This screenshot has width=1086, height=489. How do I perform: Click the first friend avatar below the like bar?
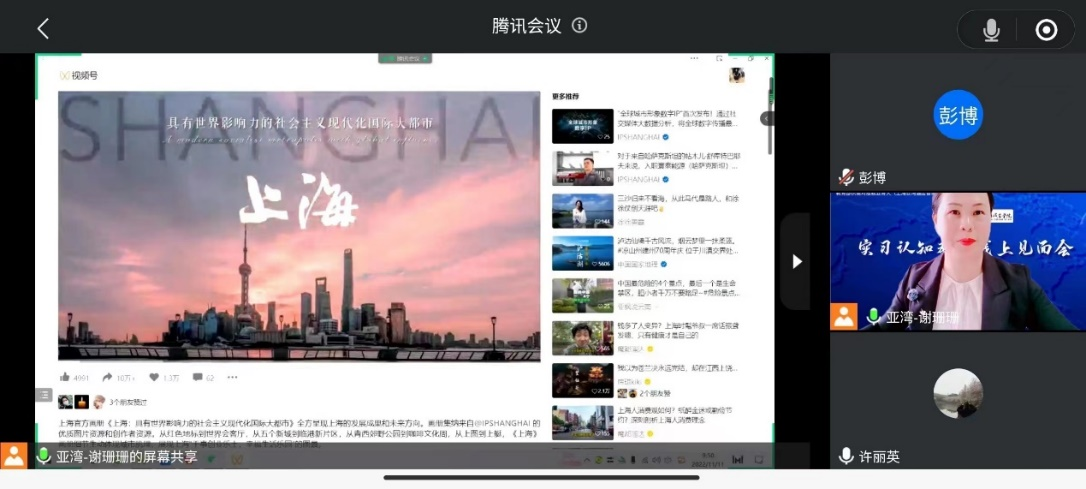(x=65, y=402)
